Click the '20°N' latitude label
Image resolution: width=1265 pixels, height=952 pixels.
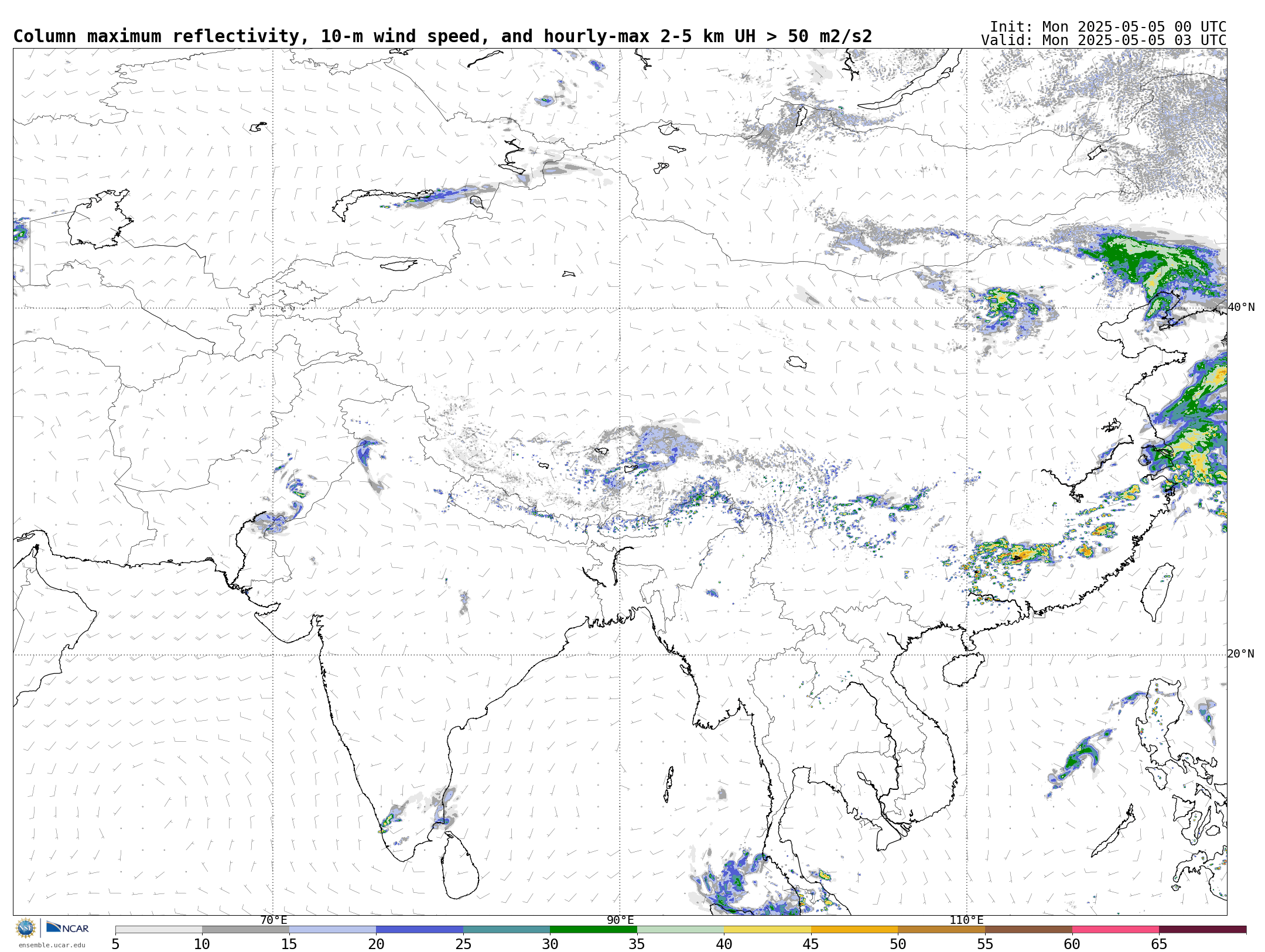click(1241, 654)
